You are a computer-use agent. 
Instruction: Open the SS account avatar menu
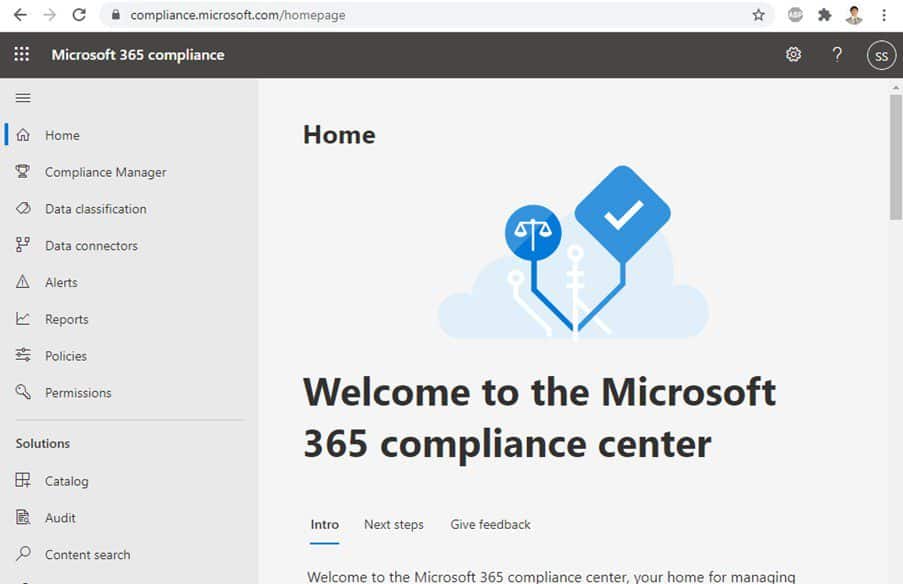coord(881,55)
